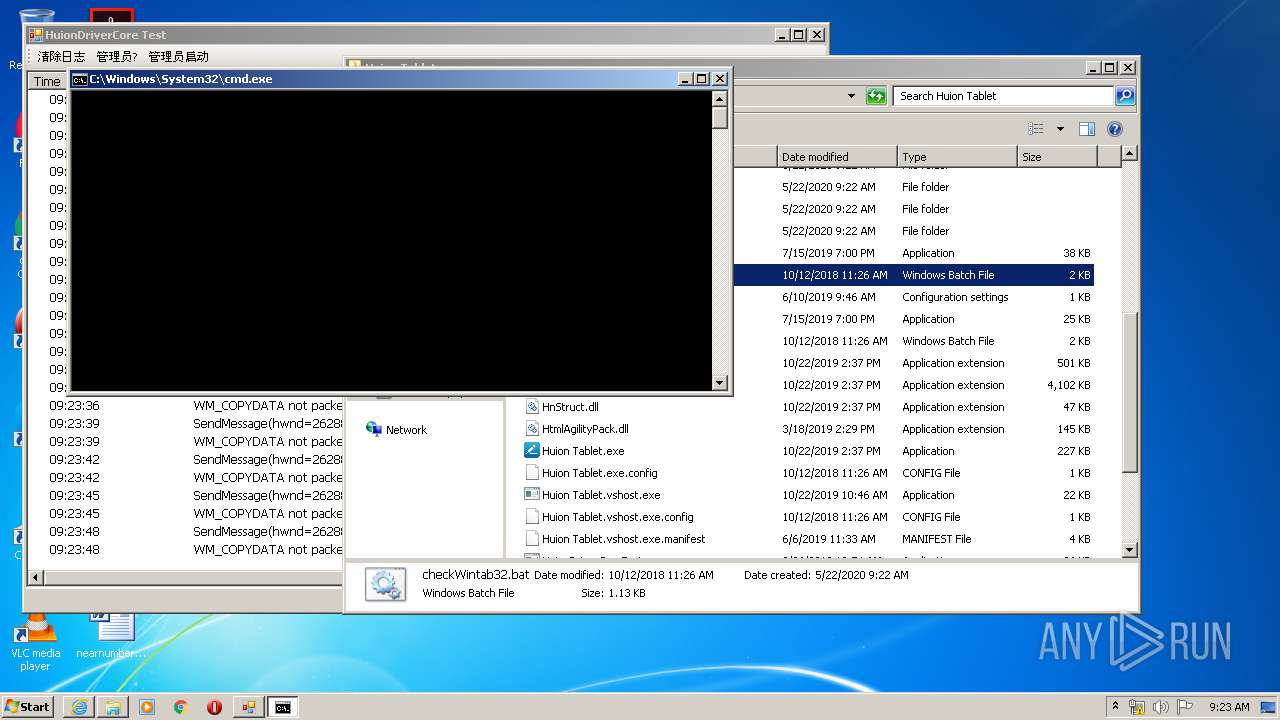
Task: Sort files by Size column
Action: [x=1057, y=157]
